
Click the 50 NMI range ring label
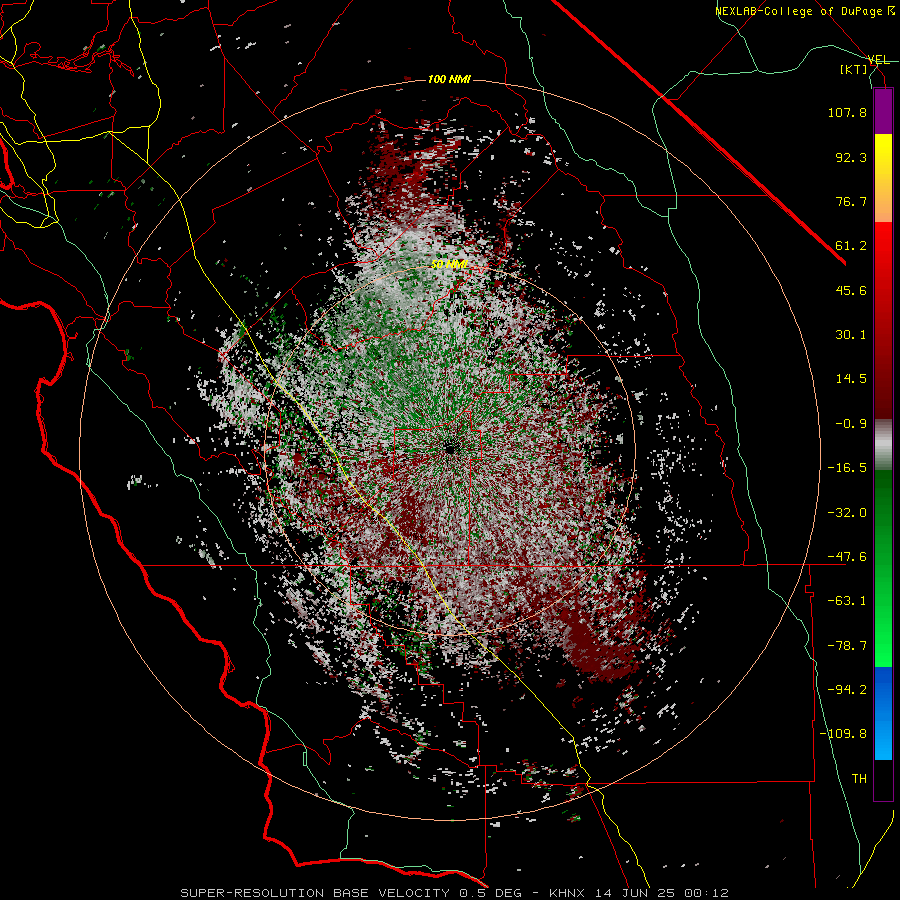[x=449, y=265]
